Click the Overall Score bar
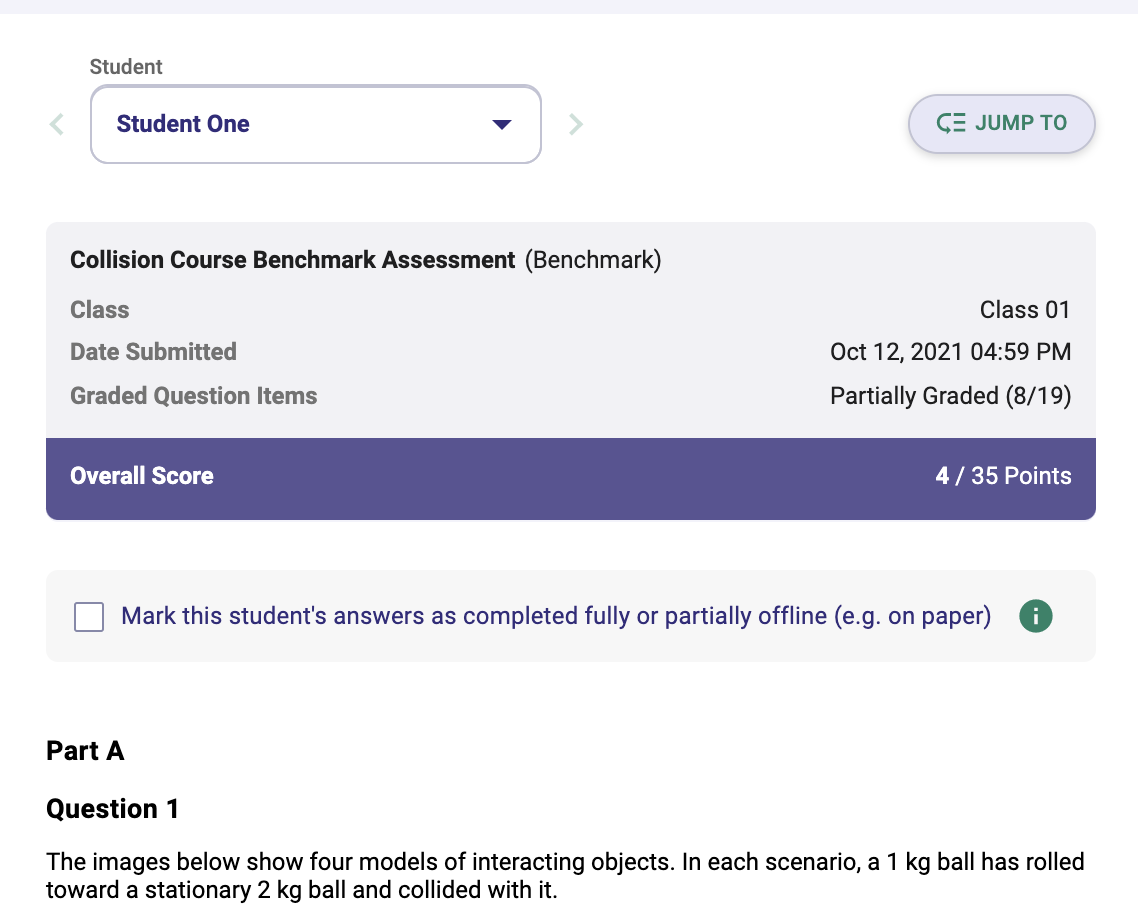 570,478
